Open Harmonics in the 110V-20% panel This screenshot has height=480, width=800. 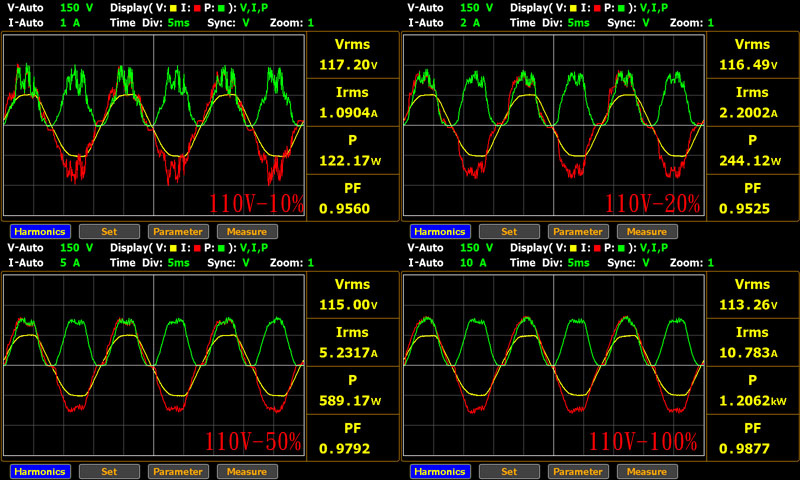click(440, 232)
